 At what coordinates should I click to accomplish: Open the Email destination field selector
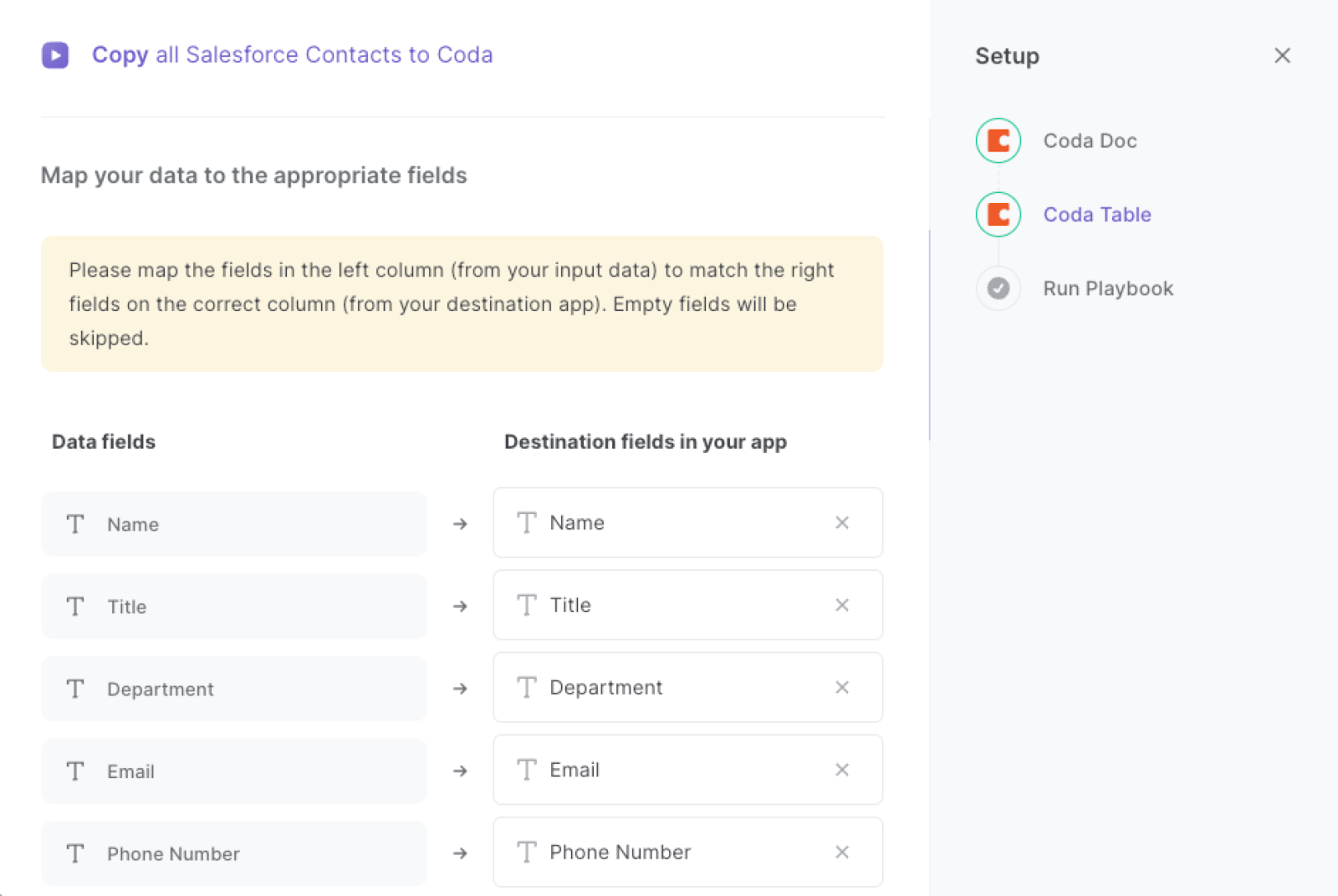(687, 770)
